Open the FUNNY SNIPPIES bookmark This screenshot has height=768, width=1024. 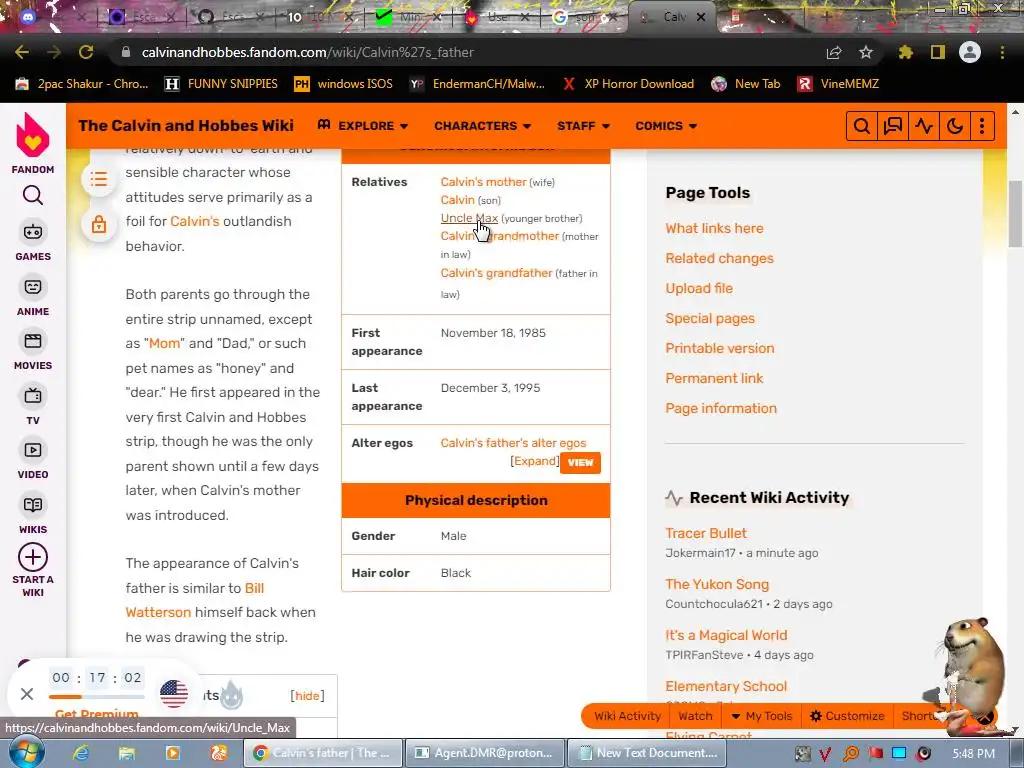(221, 84)
